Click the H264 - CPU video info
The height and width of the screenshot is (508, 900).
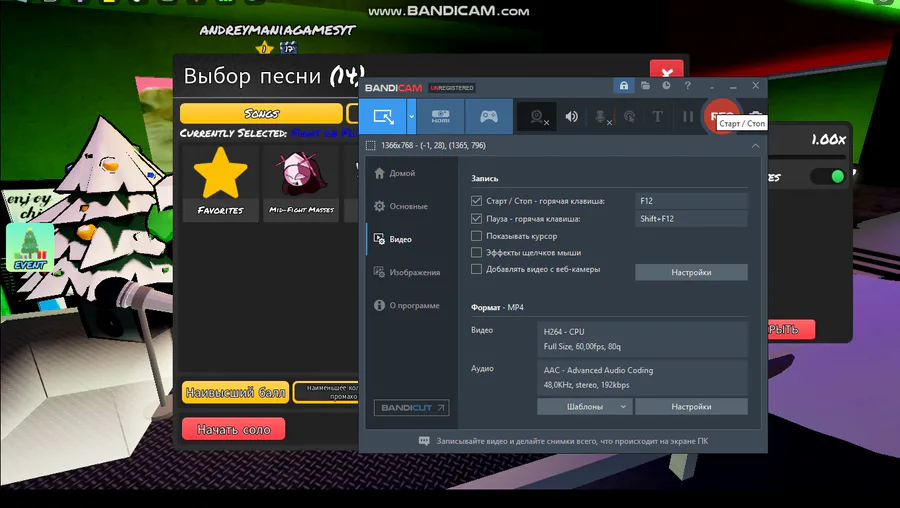point(564,332)
